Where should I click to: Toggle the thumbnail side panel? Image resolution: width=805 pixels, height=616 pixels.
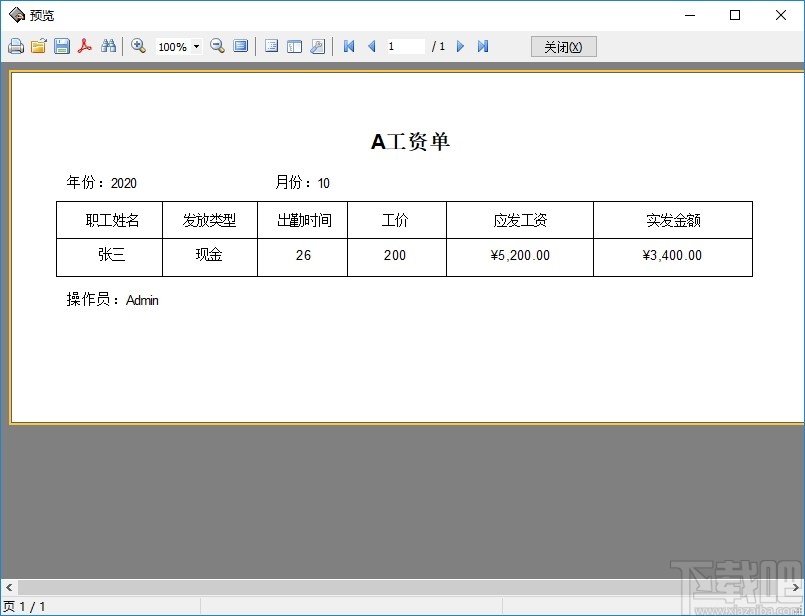tap(294, 46)
